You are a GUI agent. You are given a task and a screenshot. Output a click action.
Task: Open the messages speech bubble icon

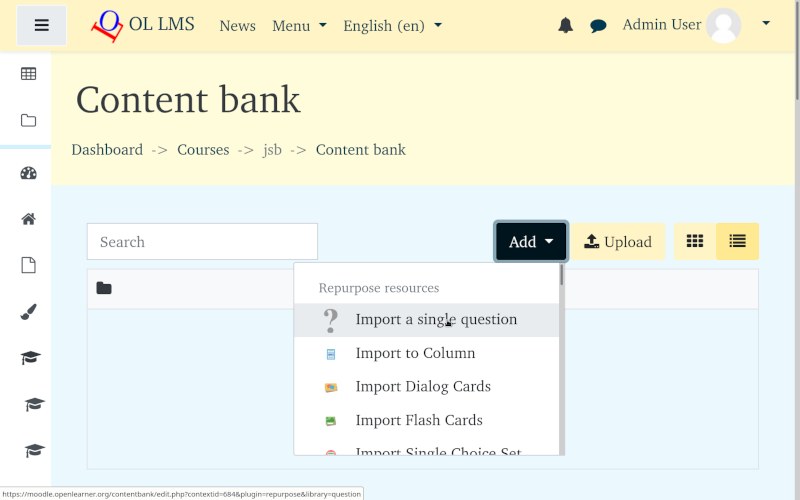click(598, 26)
